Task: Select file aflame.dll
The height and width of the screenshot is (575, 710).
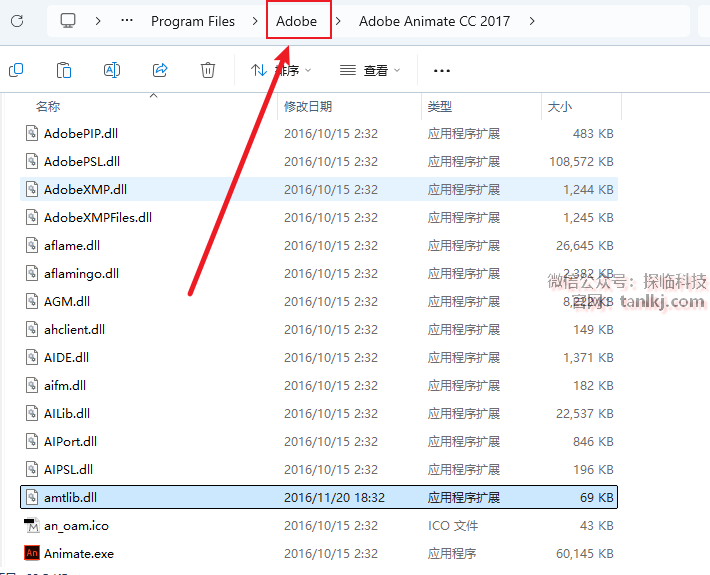Action: click(319, 245)
